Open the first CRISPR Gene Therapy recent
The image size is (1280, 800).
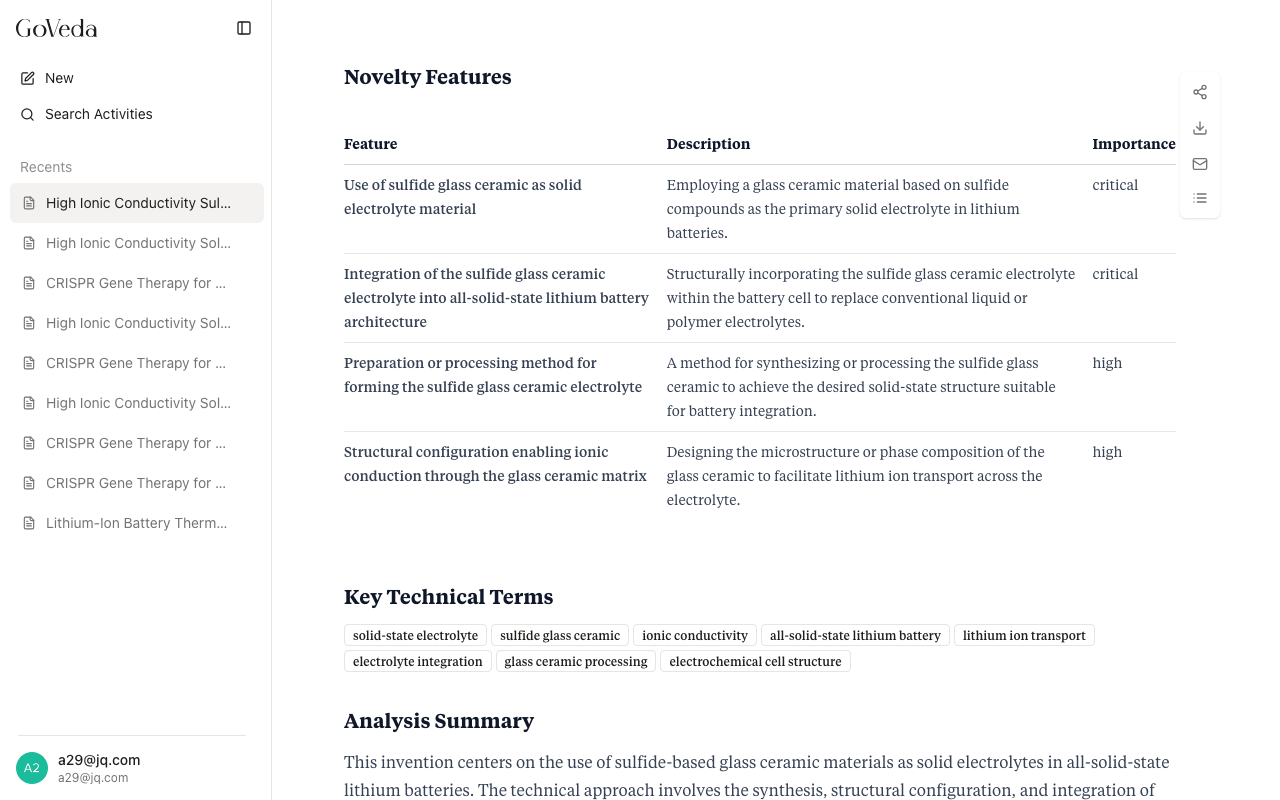pos(136,283)
